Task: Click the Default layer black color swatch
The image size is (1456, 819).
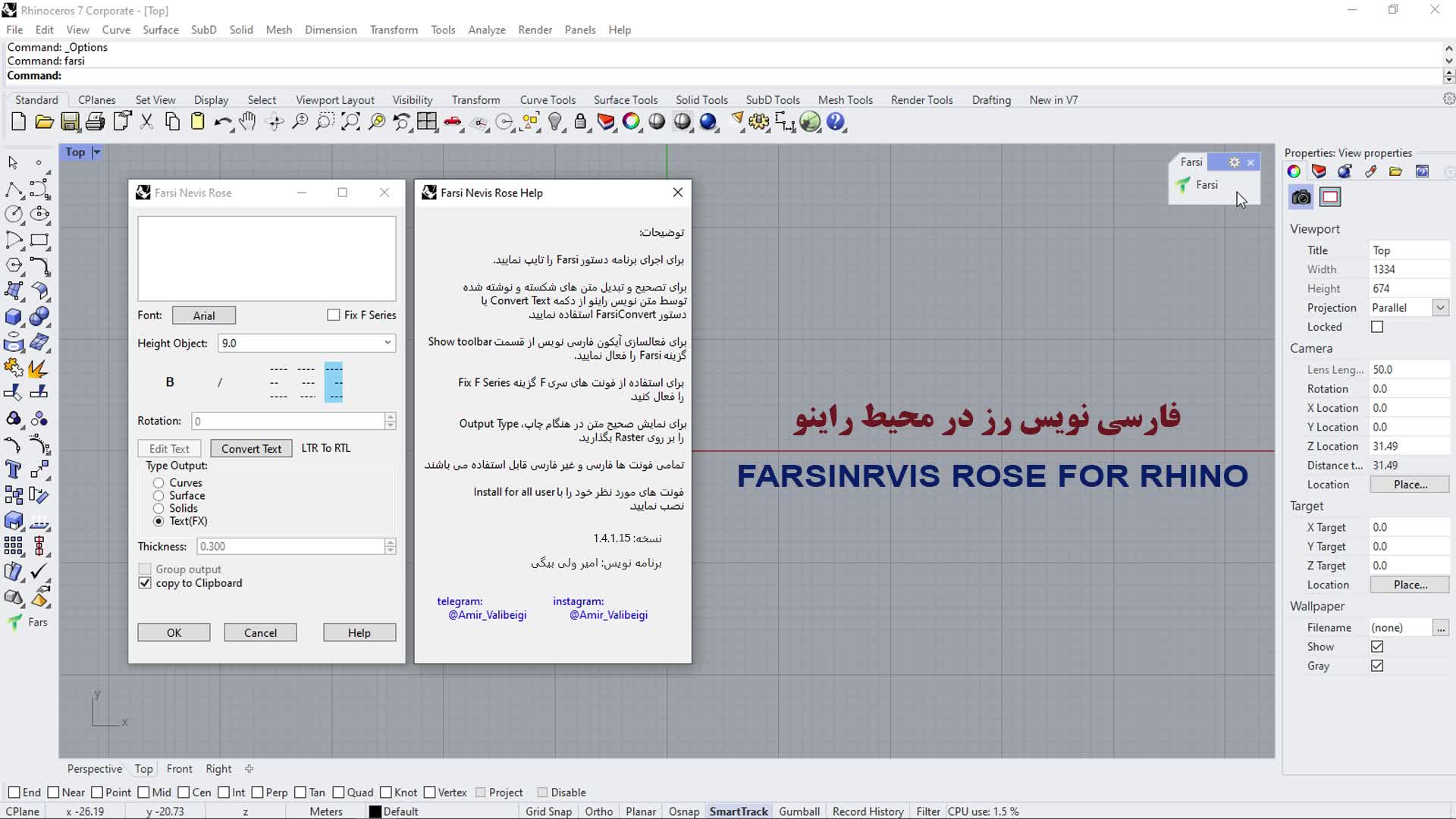Action: point(375,811)
